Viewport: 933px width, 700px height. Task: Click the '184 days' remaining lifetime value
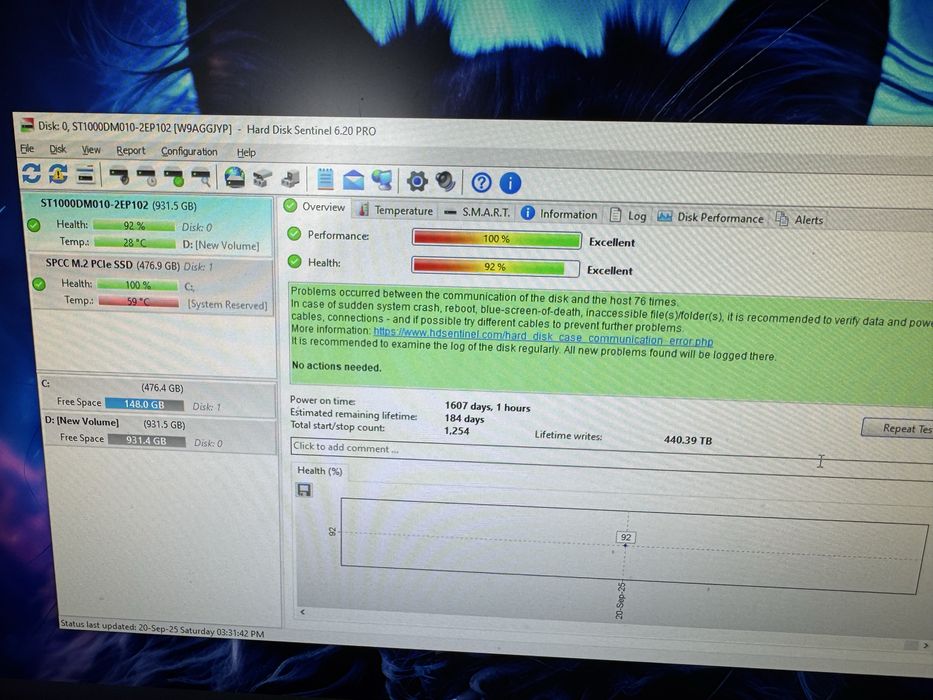[x=465, y=419]
